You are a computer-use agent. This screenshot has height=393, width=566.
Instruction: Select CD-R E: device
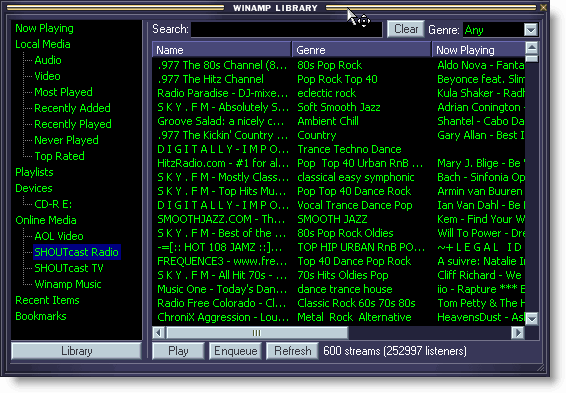point(53,204)
